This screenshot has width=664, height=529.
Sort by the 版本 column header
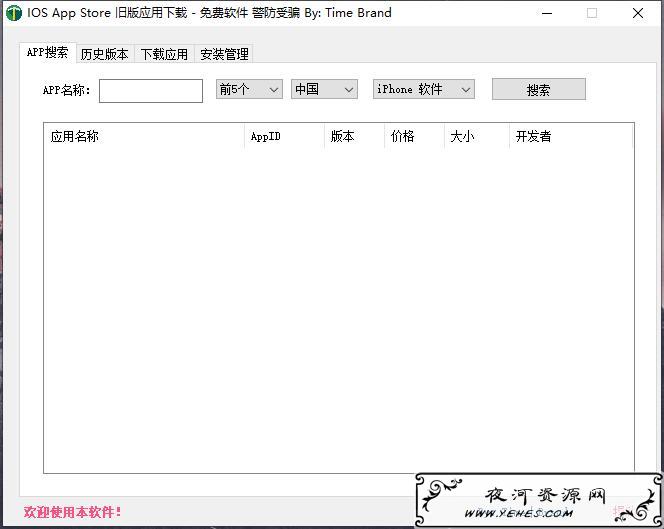click(x=354, y=136)
